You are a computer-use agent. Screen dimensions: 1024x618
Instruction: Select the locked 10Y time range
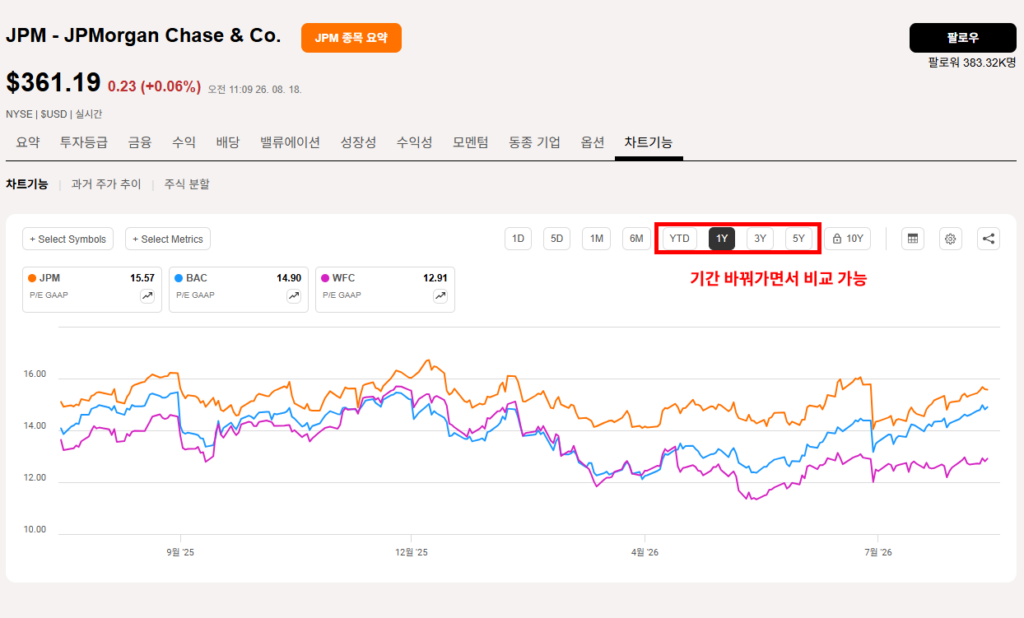coord(848,238)
